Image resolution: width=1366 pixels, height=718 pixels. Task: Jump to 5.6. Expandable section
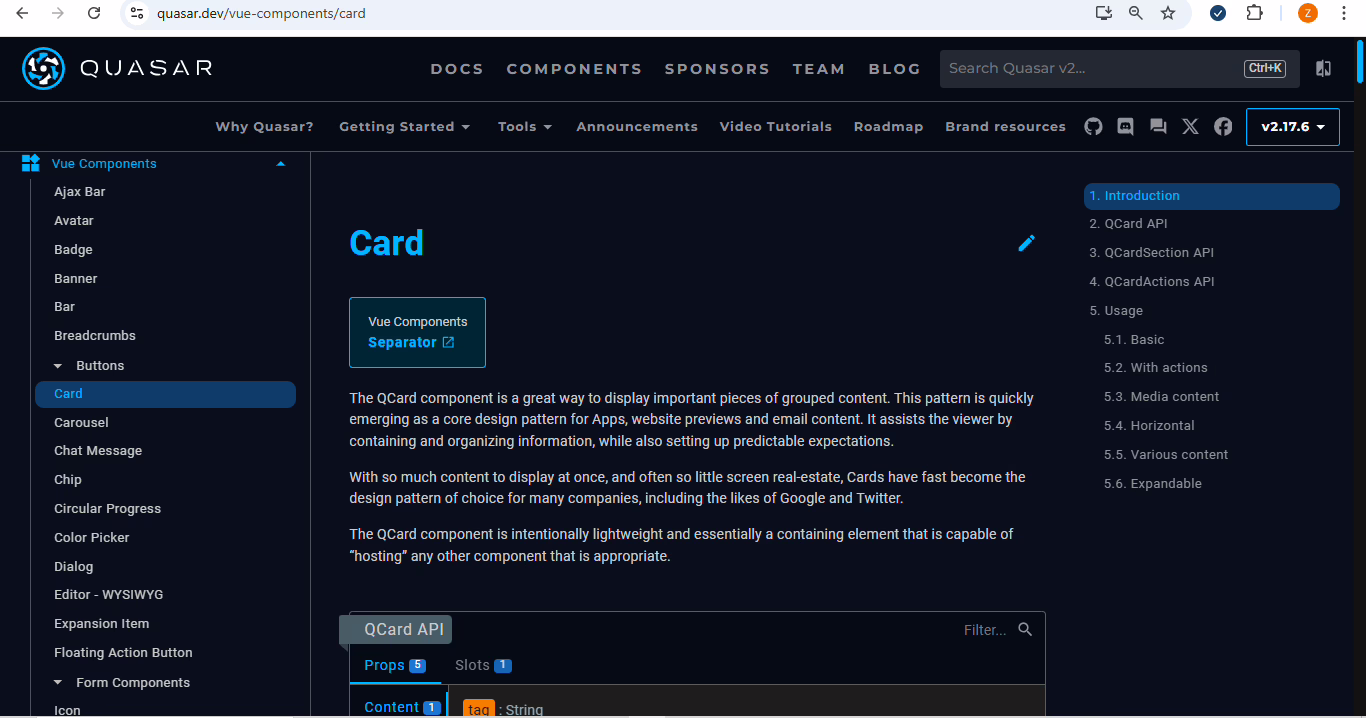coord(1153,483)
